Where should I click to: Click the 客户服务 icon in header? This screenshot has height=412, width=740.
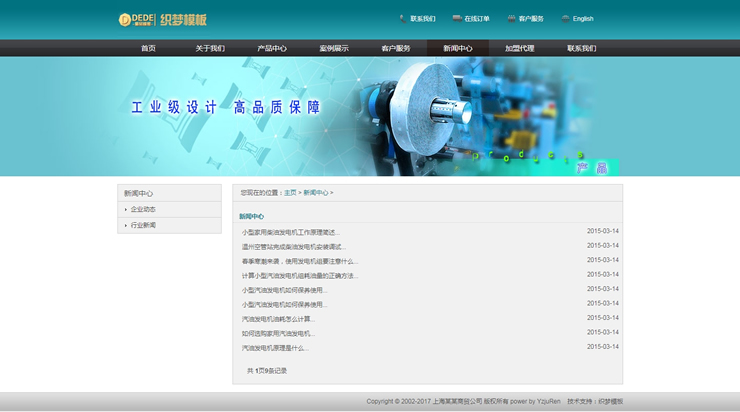point(512,18)
